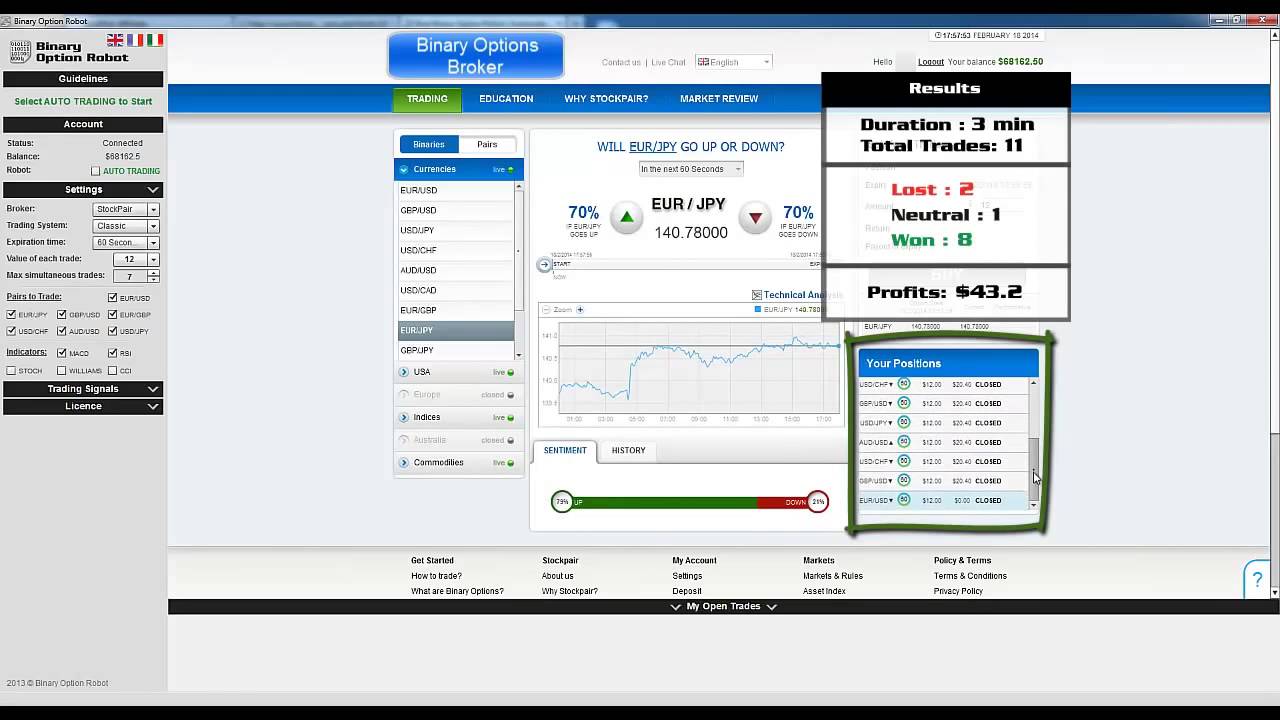
Task: Open the EDUCATION navigation tab
Action: click(x=506, y=99)
